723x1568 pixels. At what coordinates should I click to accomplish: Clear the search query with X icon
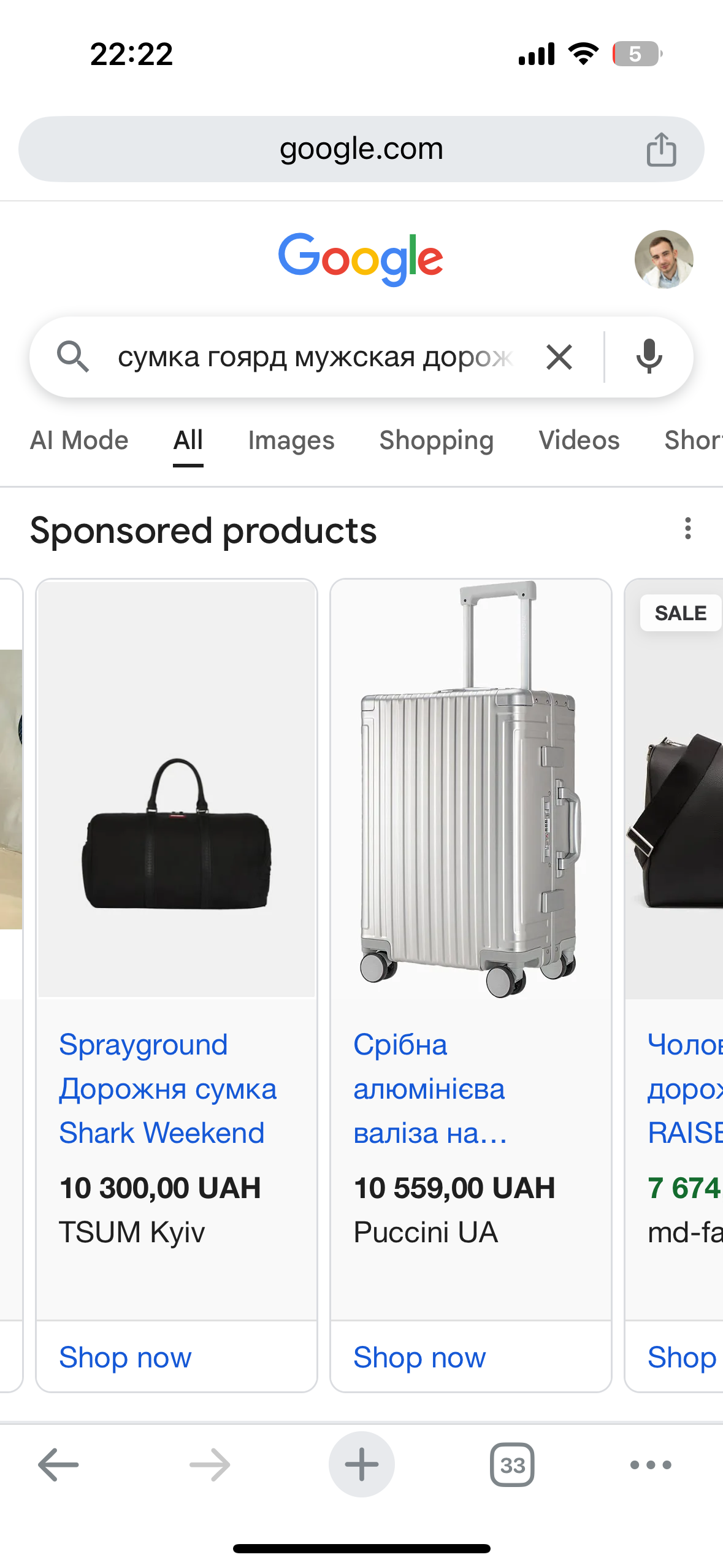click(559, 357)
